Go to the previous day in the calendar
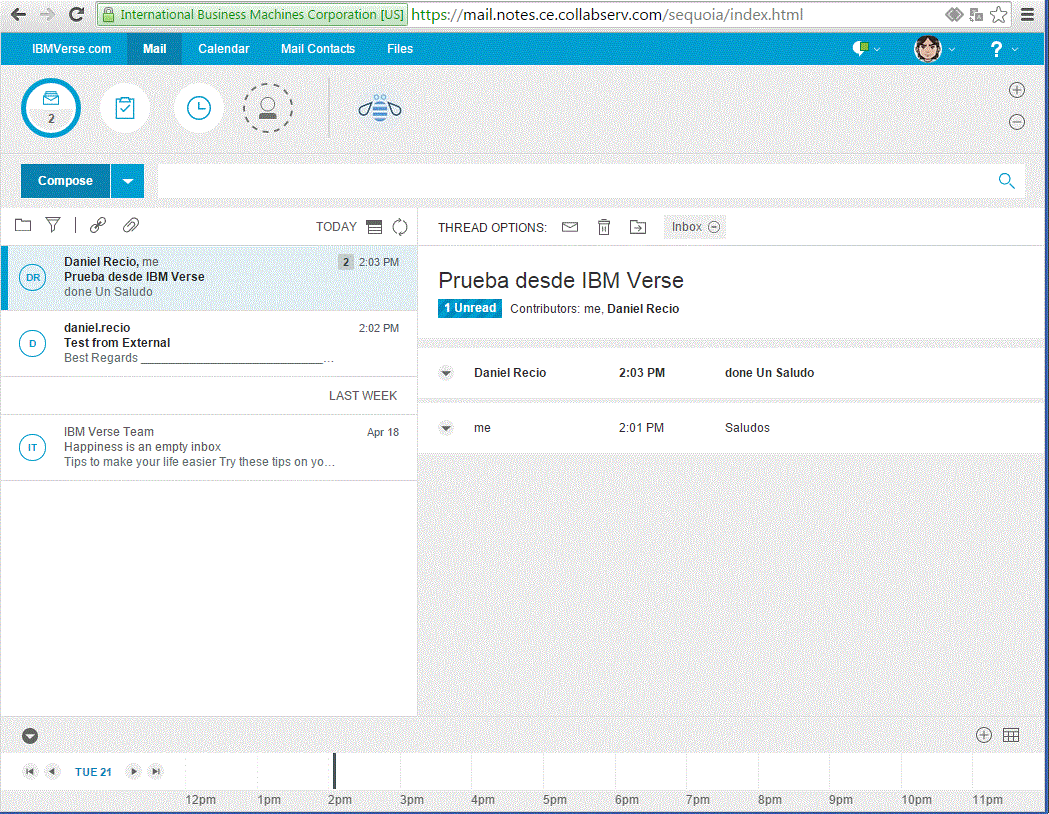This screenshot has height=814, width=1049. [52, 772]
